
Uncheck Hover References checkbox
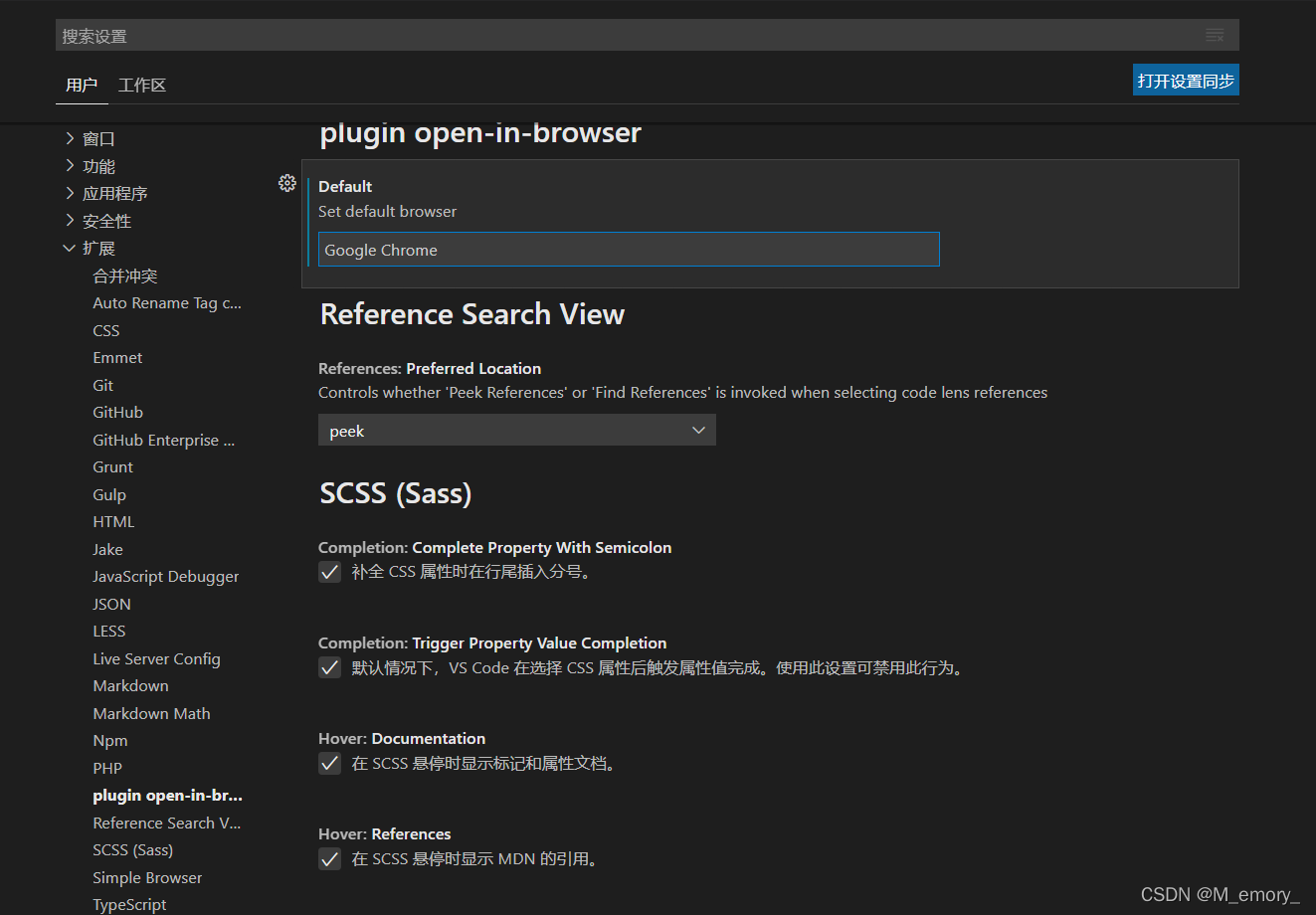click(x=330, y=858)
